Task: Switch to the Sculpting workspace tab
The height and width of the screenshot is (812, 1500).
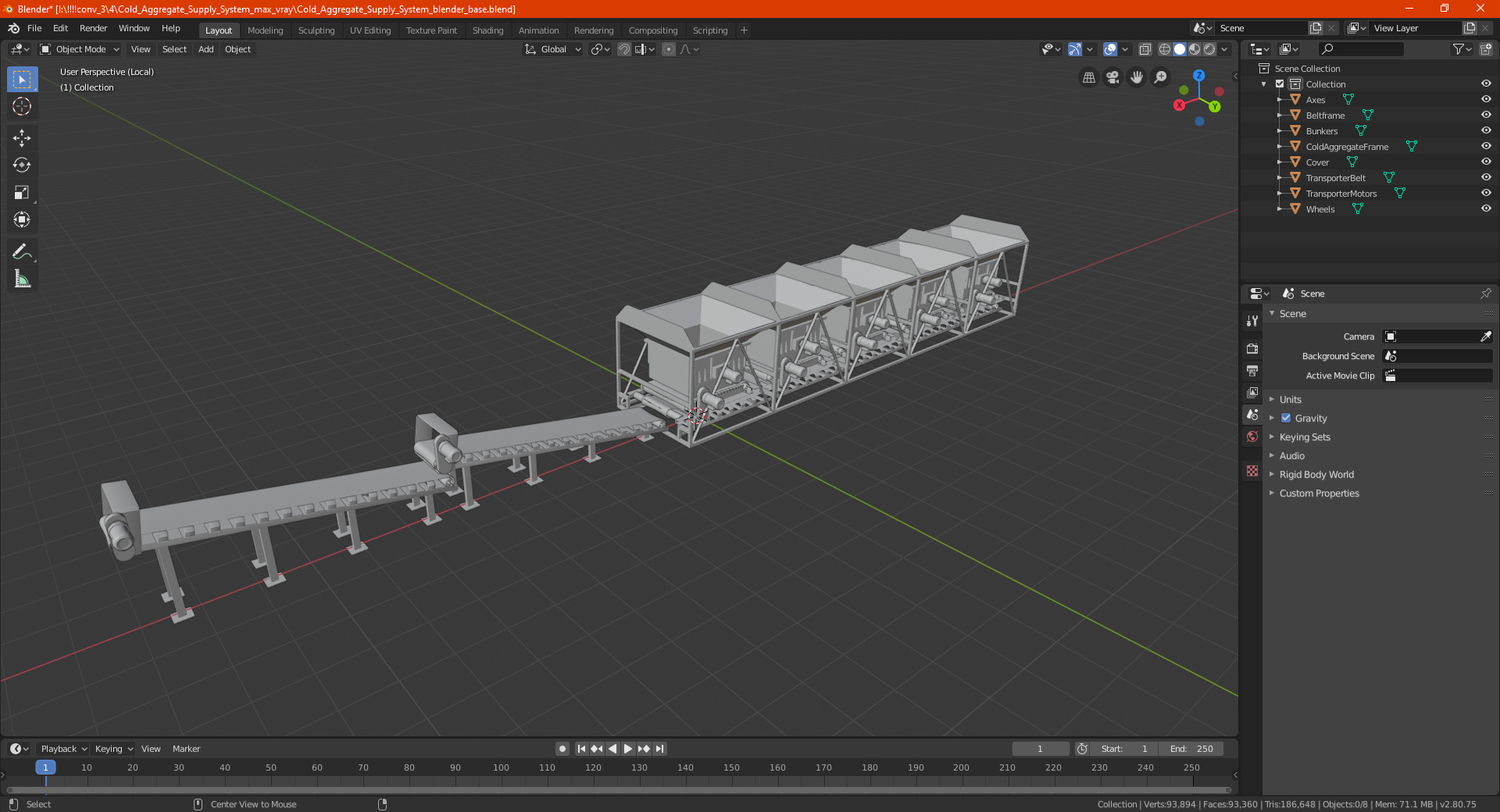Action: [x=316, y=30]
